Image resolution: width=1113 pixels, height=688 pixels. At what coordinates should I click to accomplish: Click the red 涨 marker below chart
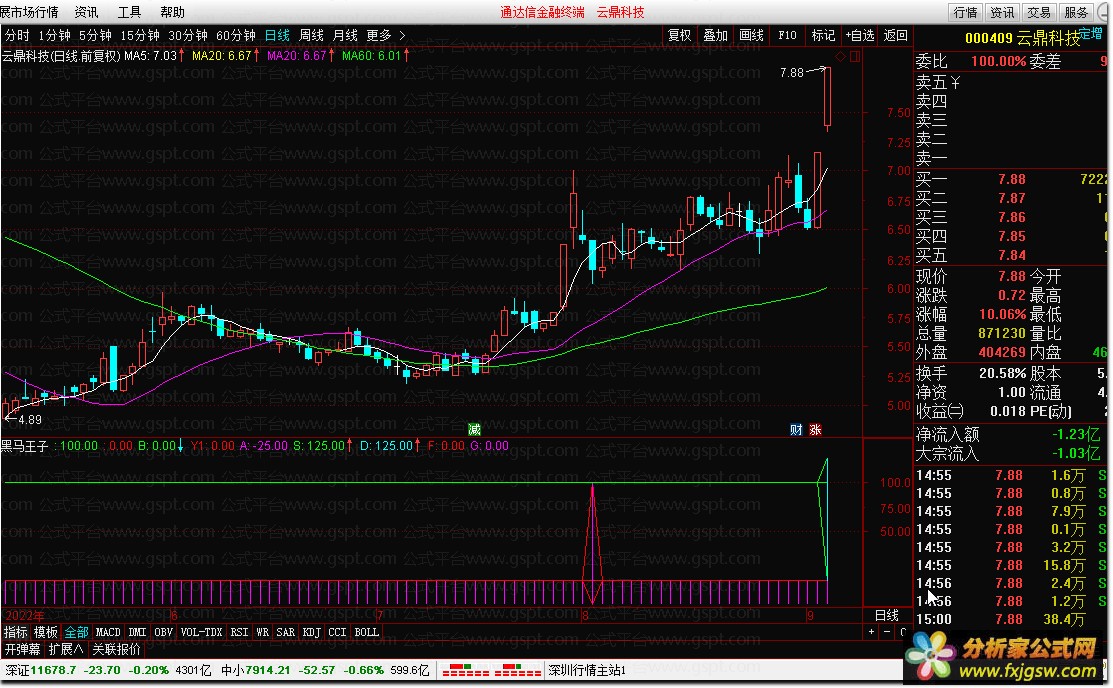click(x=816, y=430)
